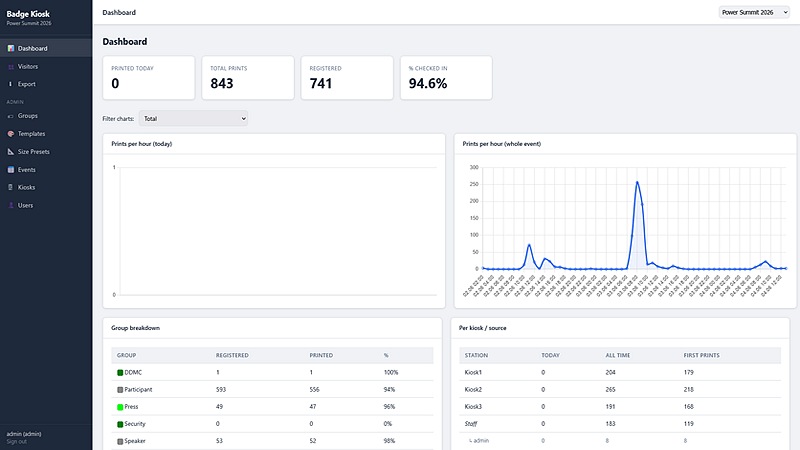The width and height of the screenshot is (800, 450).
Task: Click the Events calendar icon
Action: coord(11,170)
